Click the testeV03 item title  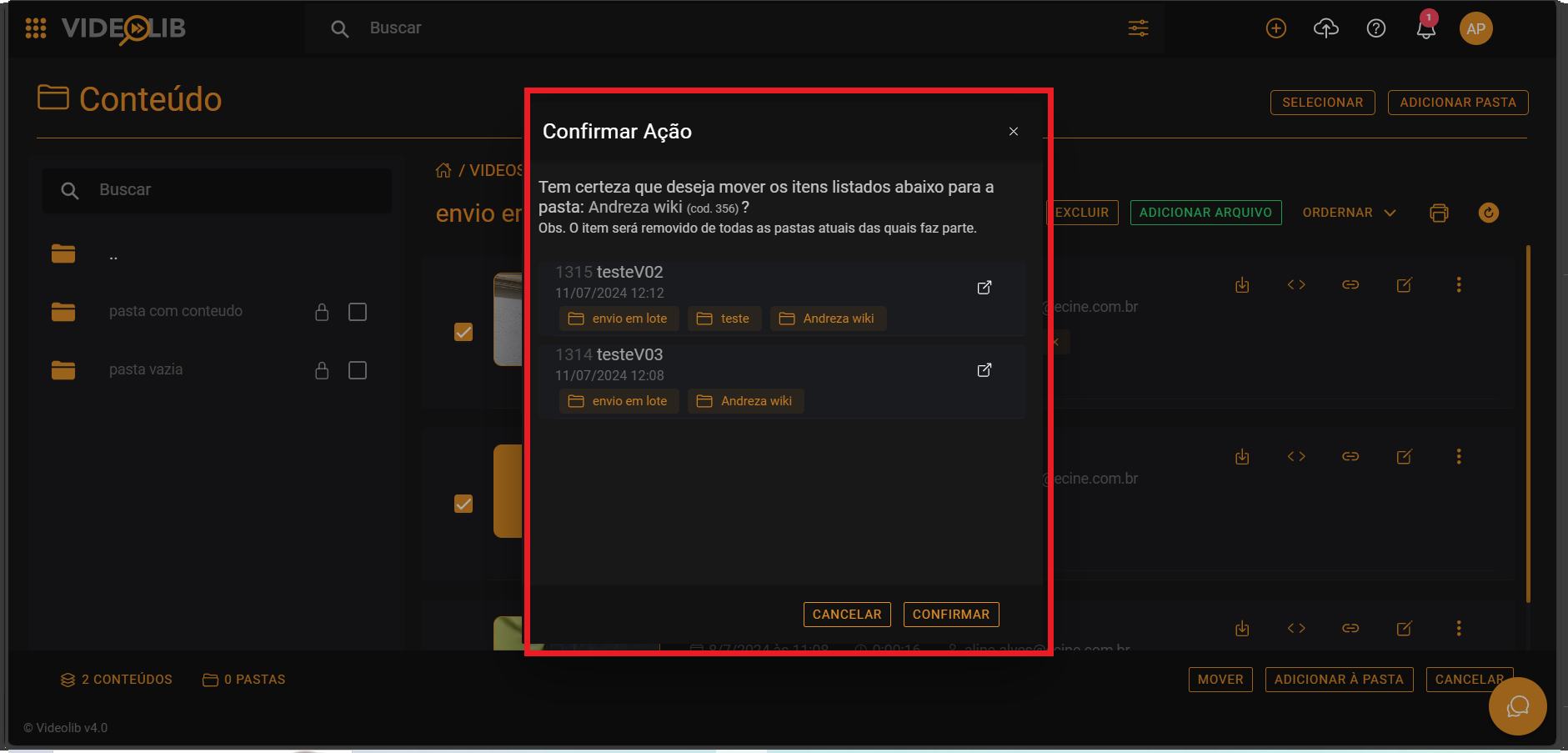629,354
